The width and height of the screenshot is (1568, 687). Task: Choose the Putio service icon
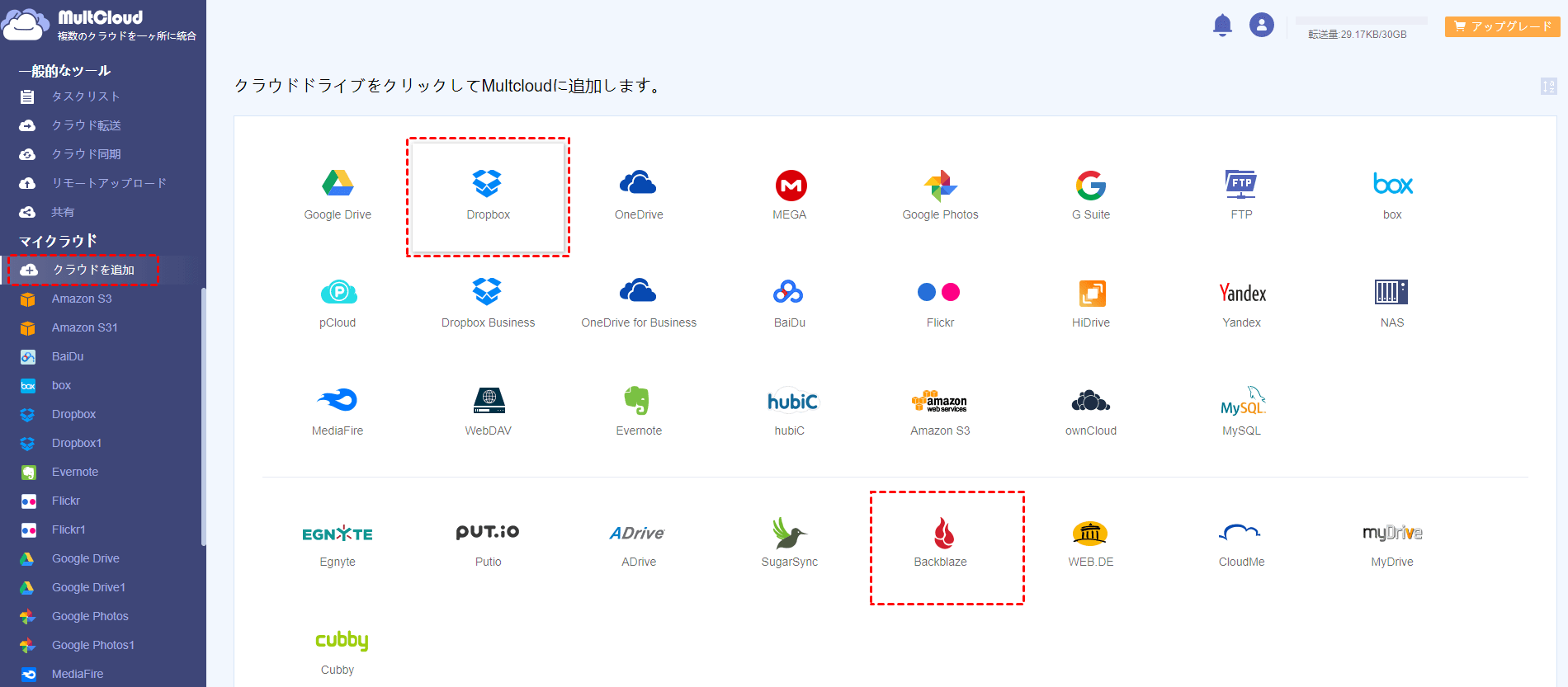[488, 532]
